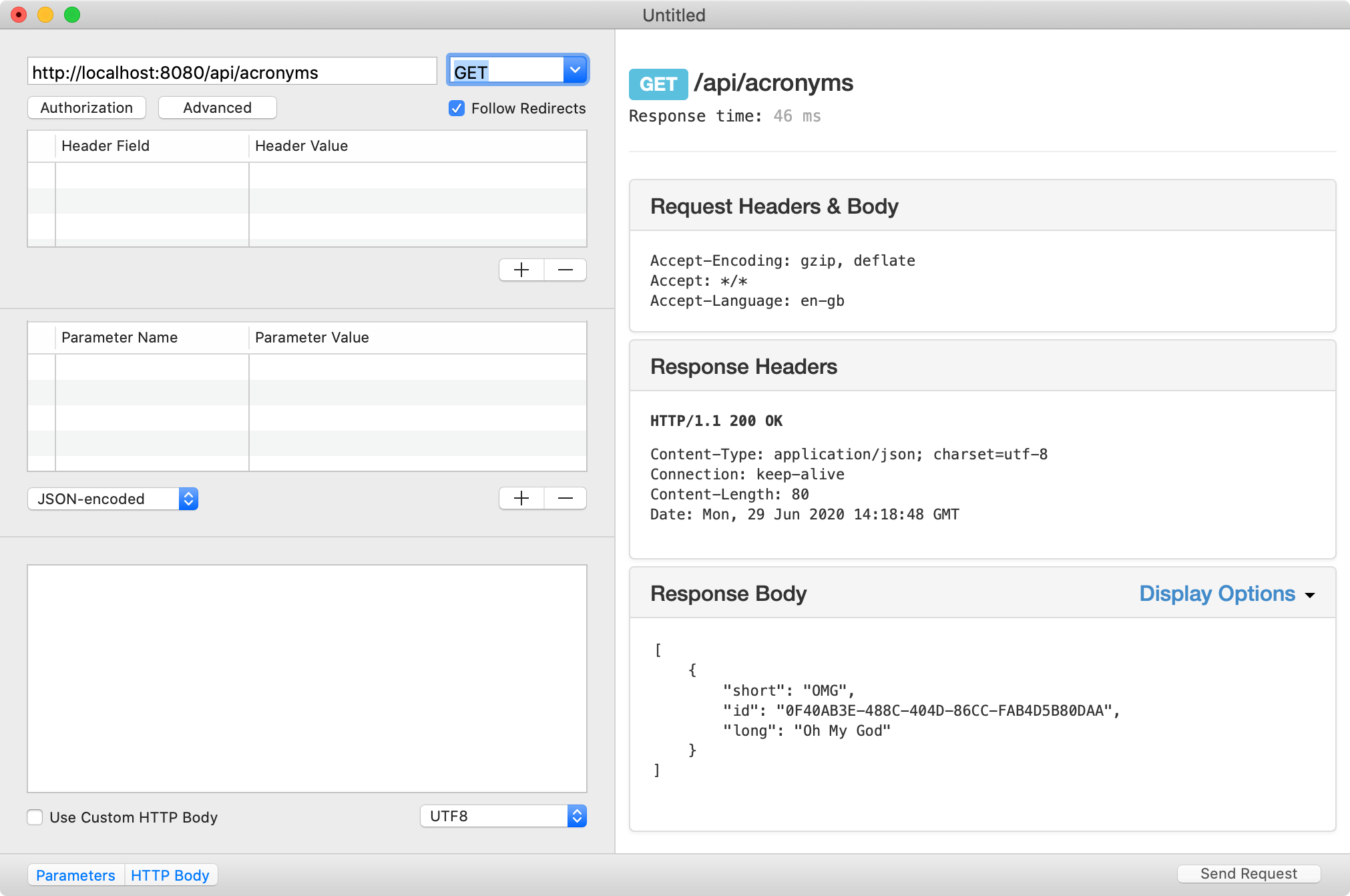Image resolution: width=1350 pixels, height=896 pixels.
Task: Add a new header row with plus button
Action: pyautogui.click(x=521, y=270)
